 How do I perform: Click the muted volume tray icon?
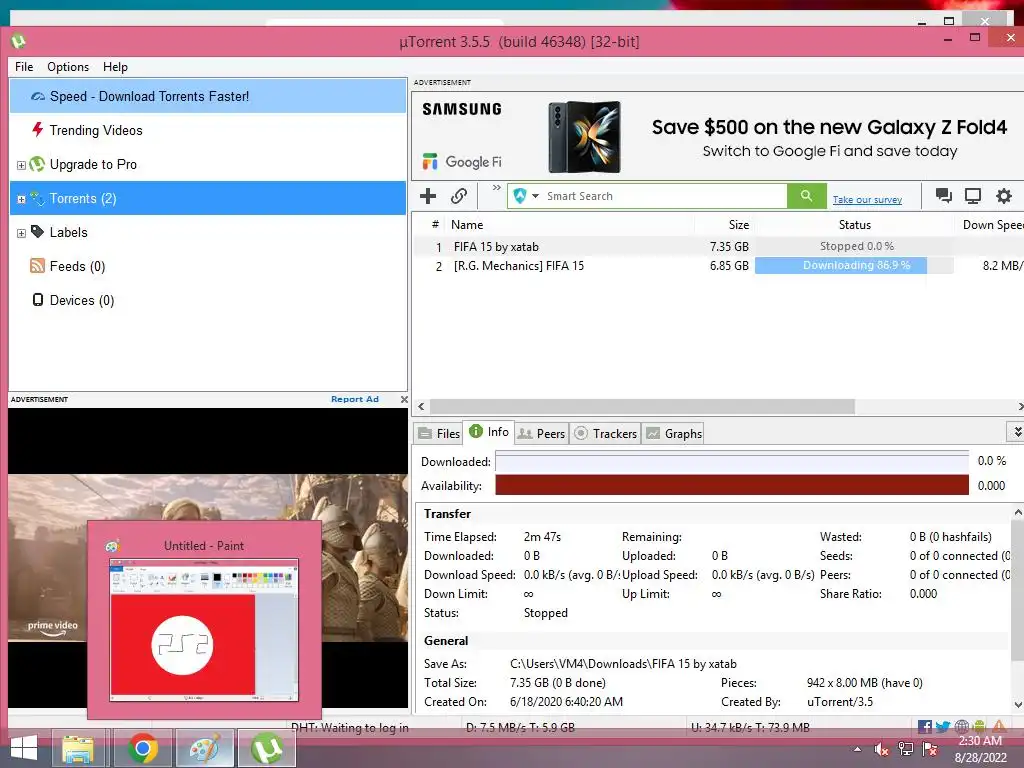click(881, 749)
